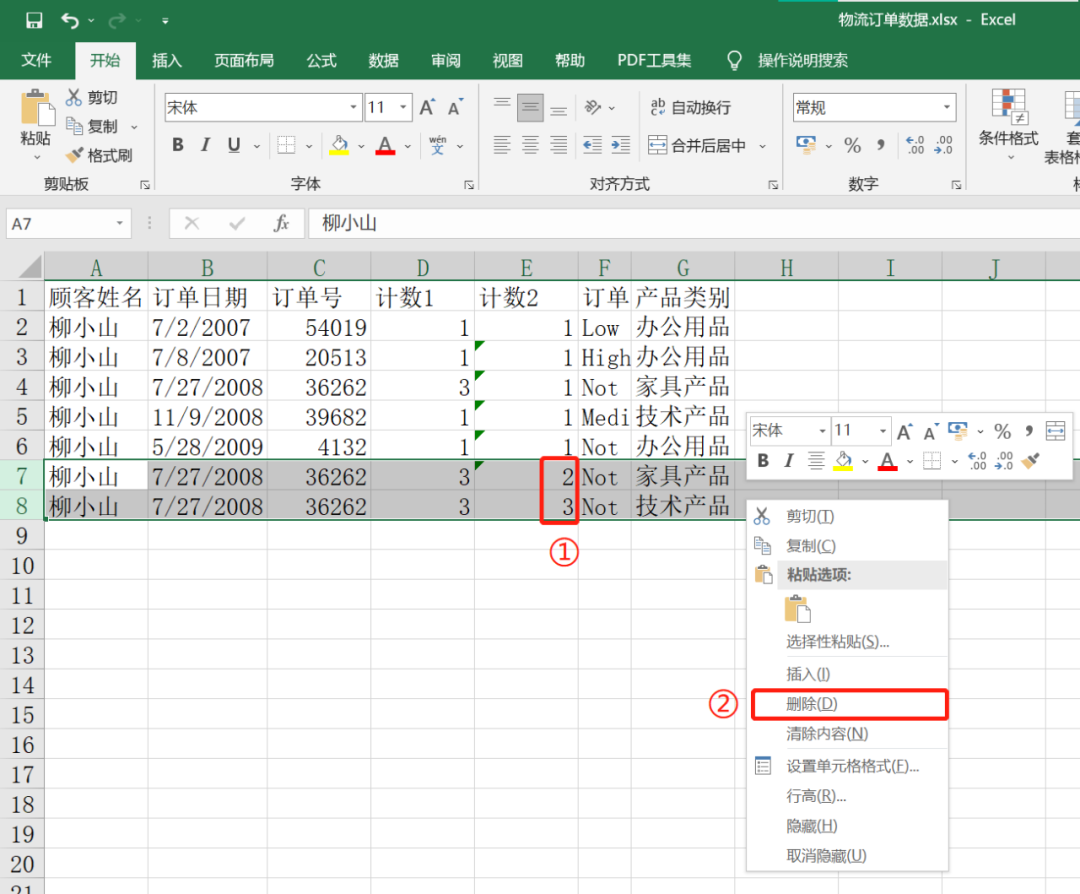Click ribbon Percent Style button
Image resolution: width=1080 pixels, height=894 pixels.
(853, 145)
